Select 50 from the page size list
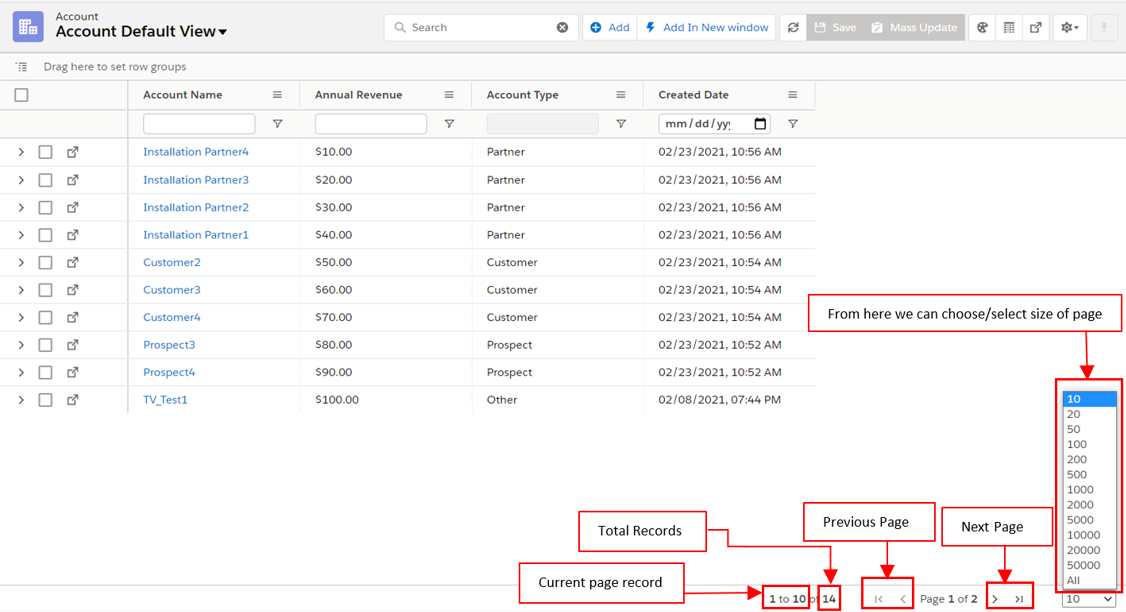 coord(1073,429)
